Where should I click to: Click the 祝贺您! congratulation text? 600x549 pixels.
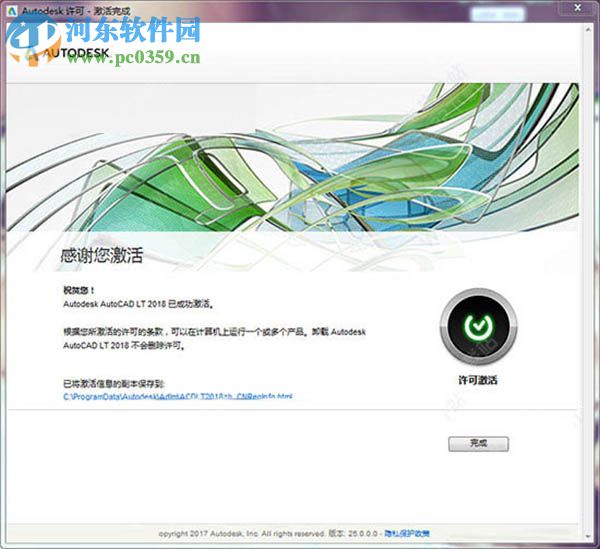pos(78,290)
